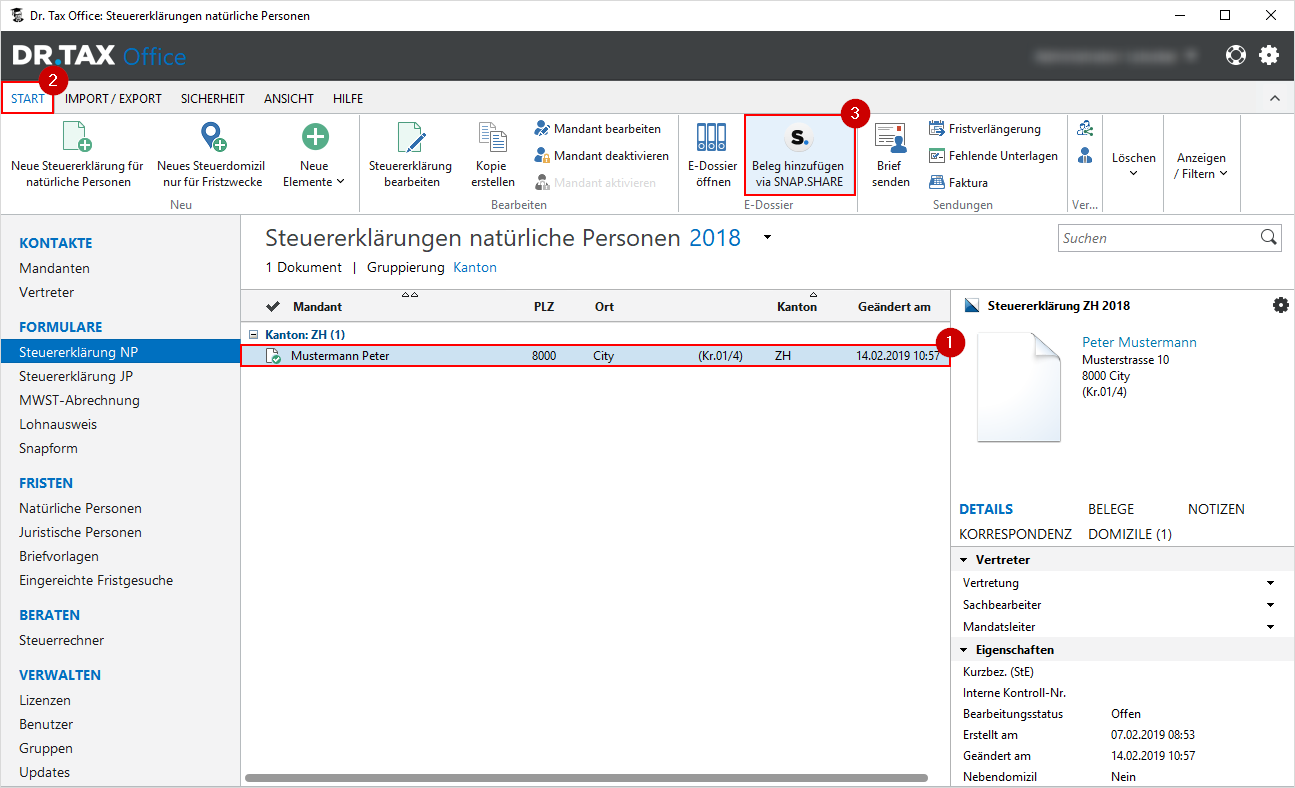The image size is (1295, 788).
Task: Open Lizenzen in the sidebar
Action: tap(45, 700)
